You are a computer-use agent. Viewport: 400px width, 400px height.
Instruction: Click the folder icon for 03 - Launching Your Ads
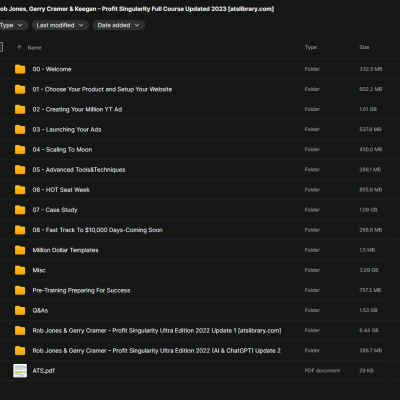20,129
